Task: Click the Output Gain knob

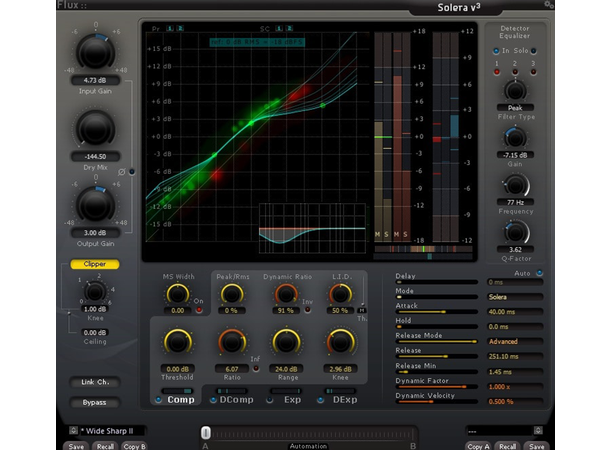Action: 95,205
